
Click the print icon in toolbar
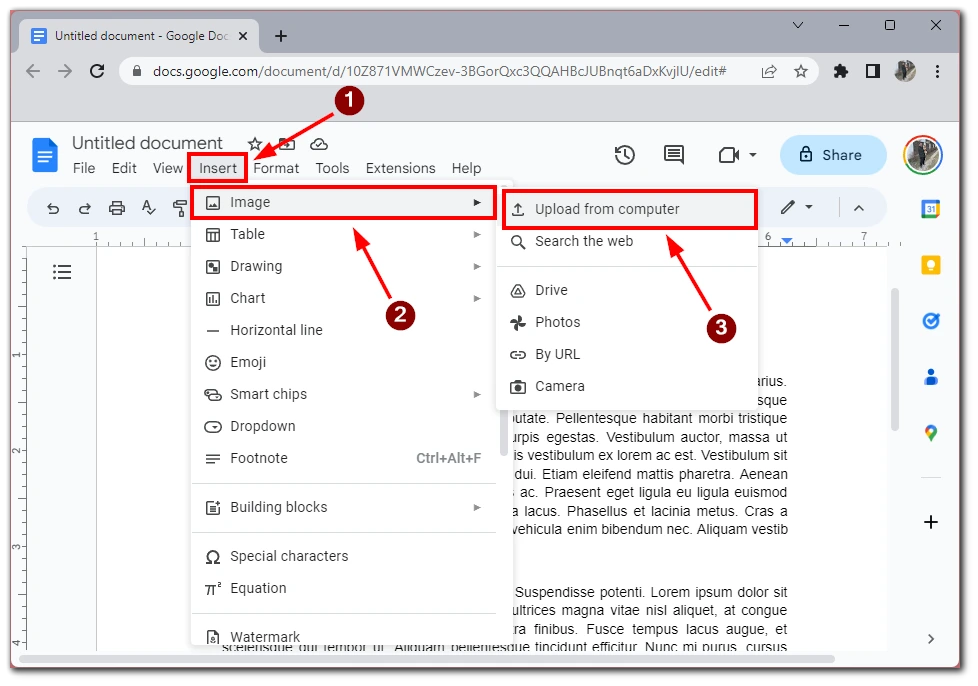tap(117, 208)
